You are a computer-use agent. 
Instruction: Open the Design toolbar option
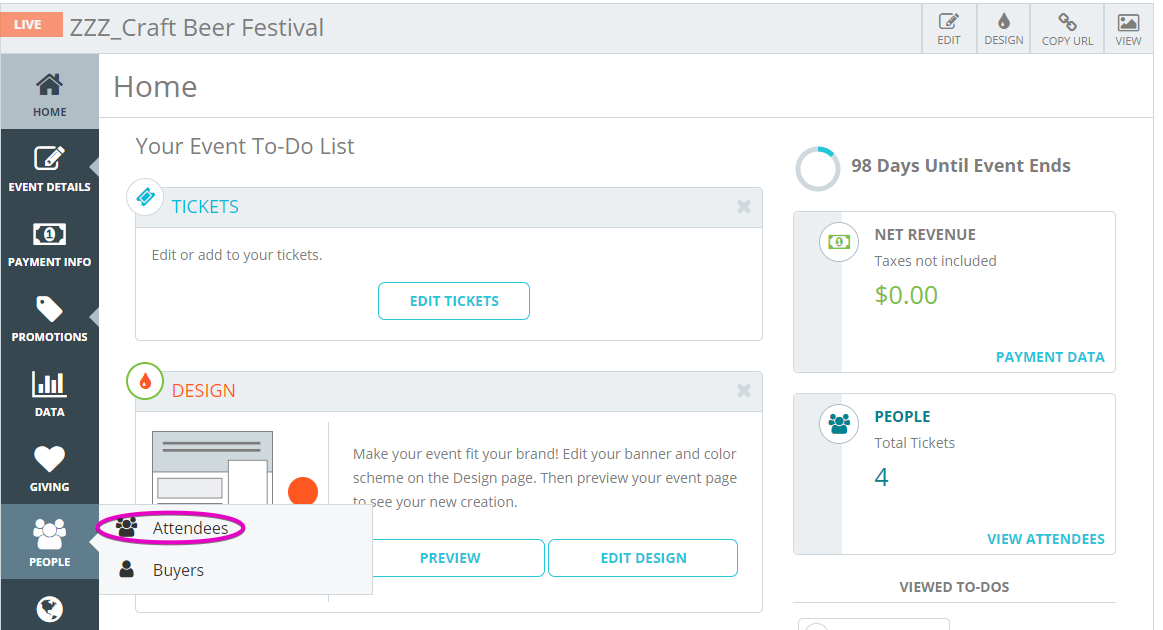[x=1004, y=29]
